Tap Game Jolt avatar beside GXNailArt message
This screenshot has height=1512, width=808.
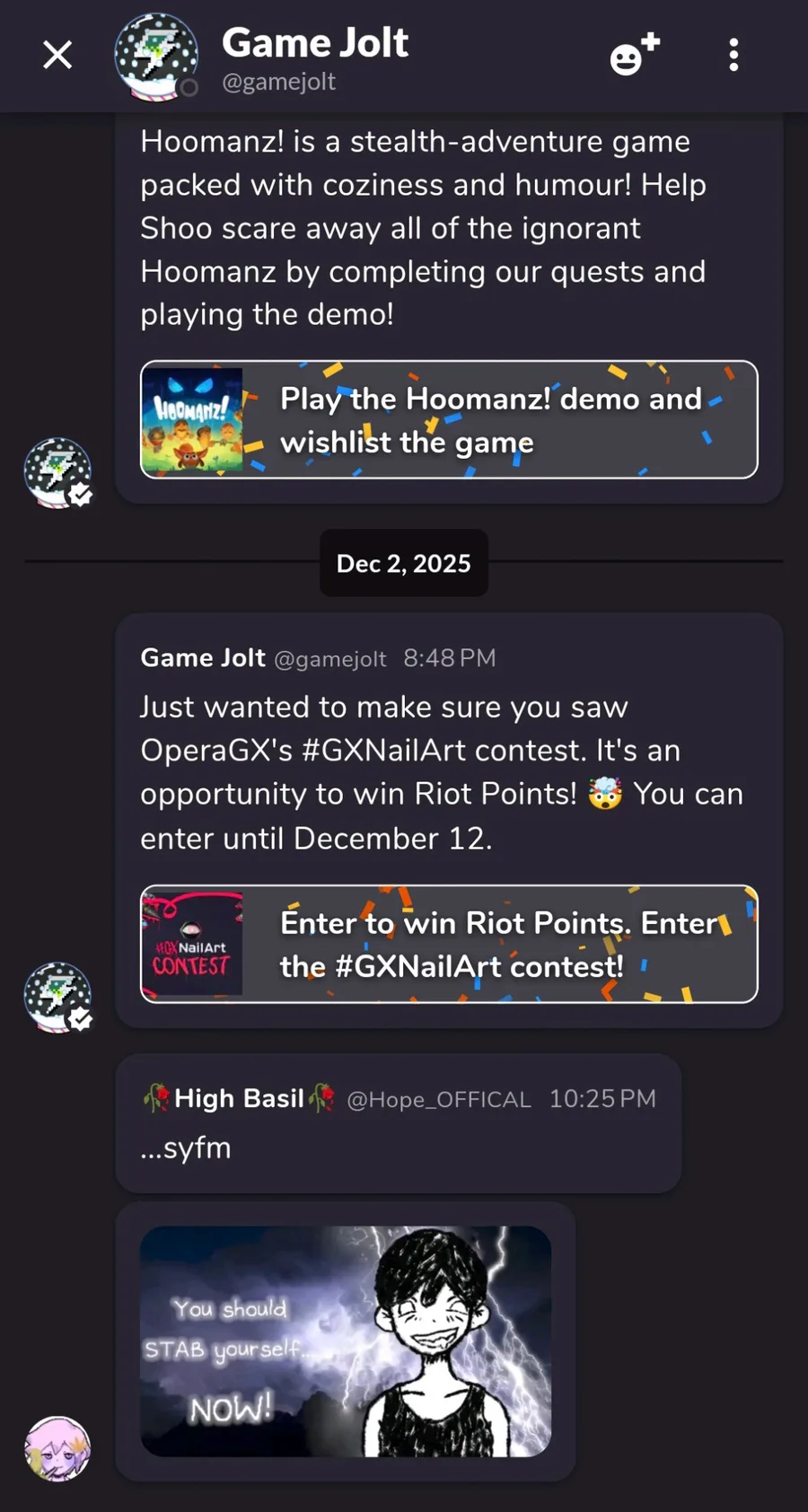[57, 997]
